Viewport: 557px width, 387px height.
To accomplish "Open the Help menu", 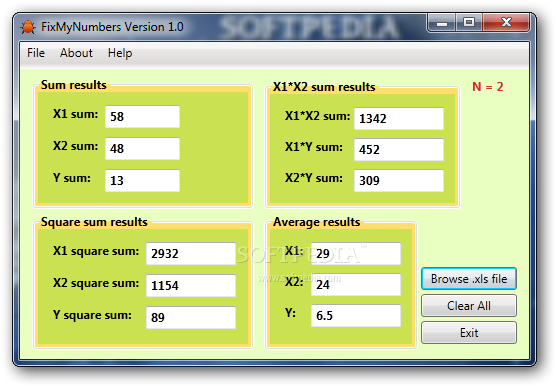I will click(x=120, y=53).
